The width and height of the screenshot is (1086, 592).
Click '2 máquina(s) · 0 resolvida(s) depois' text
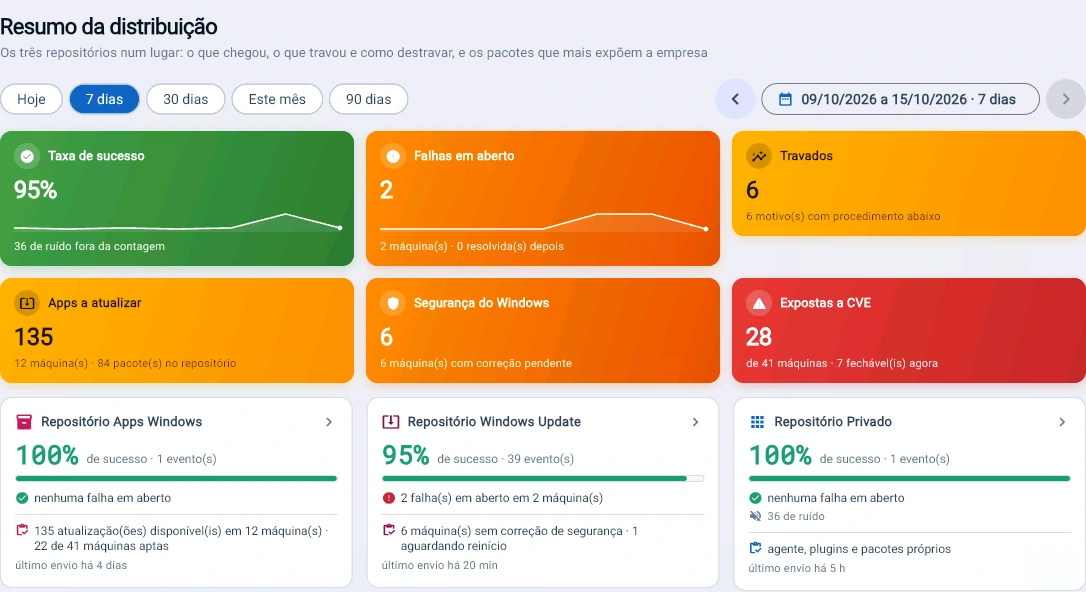(472, 246)
